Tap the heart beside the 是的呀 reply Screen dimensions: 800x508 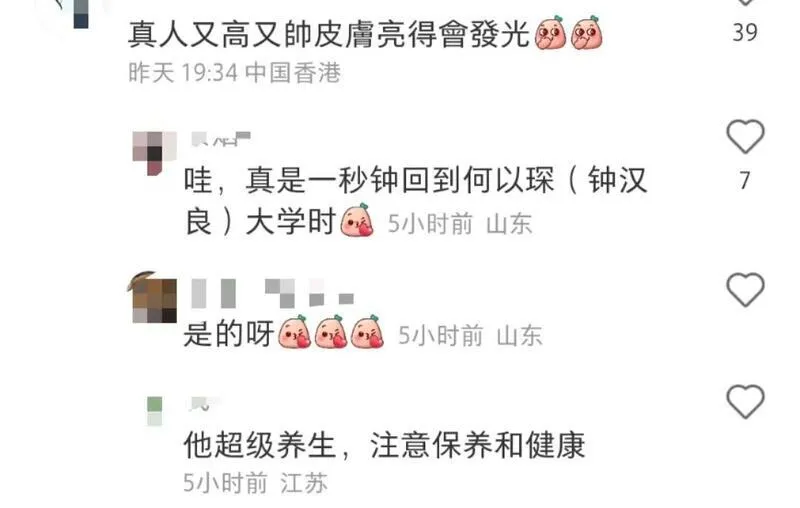(745, 289)
